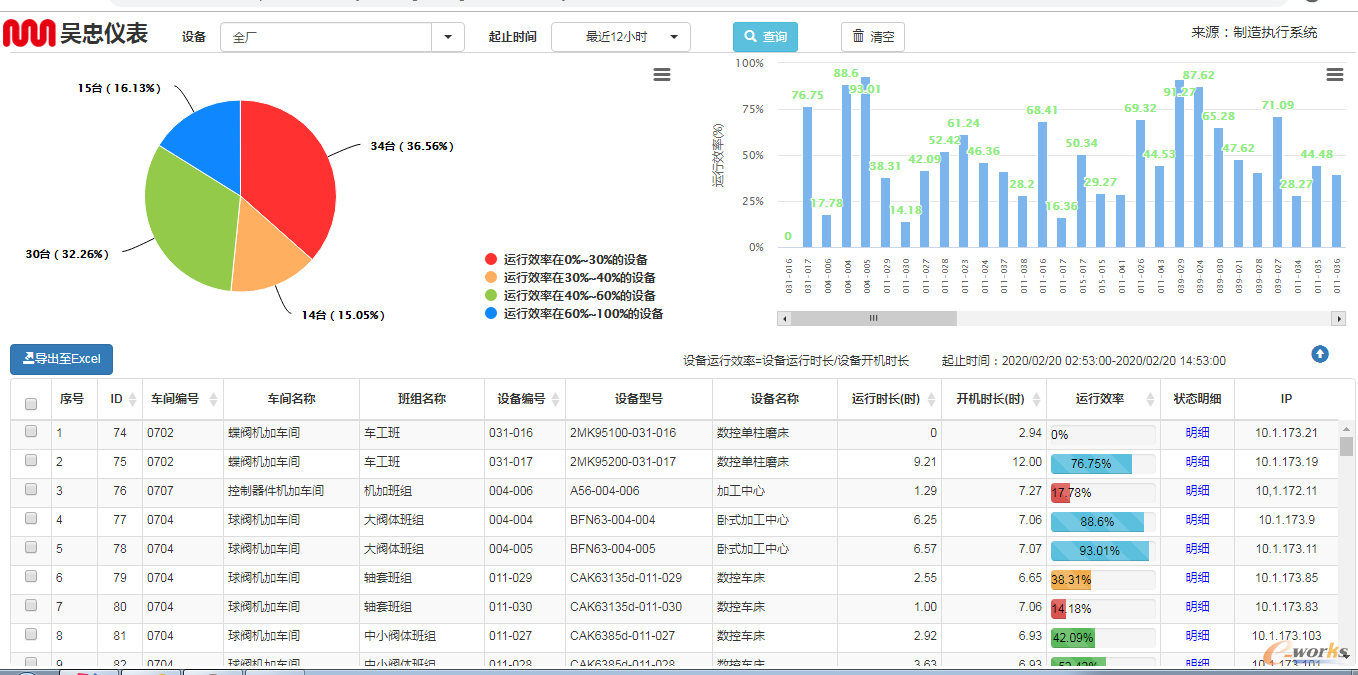Click the 吴忠仪表 logo
Screen dimensions: 1358x675
pyautogui.click(x=75, y=34)
